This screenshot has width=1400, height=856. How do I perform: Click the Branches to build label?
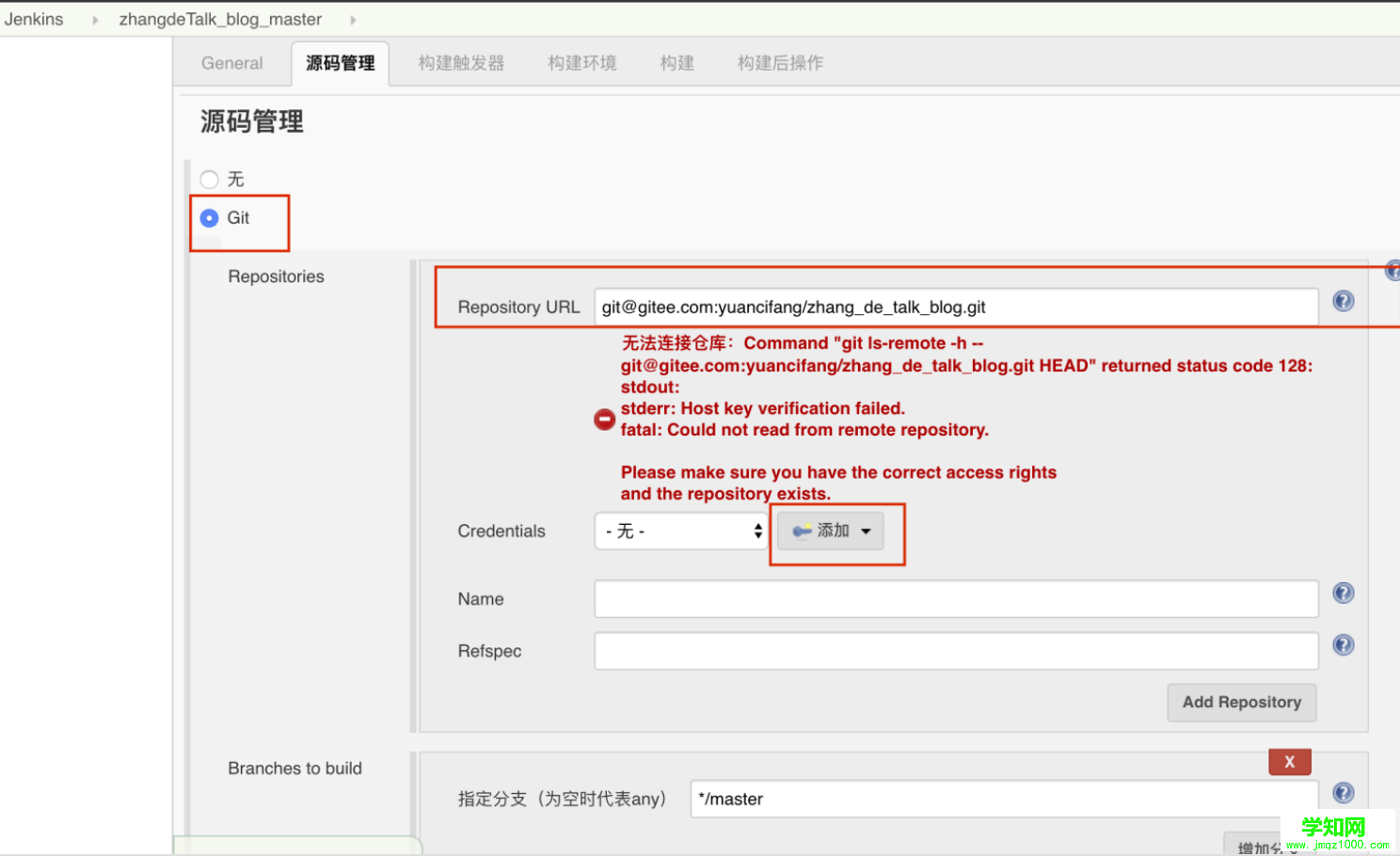click(x=294, y=769)
